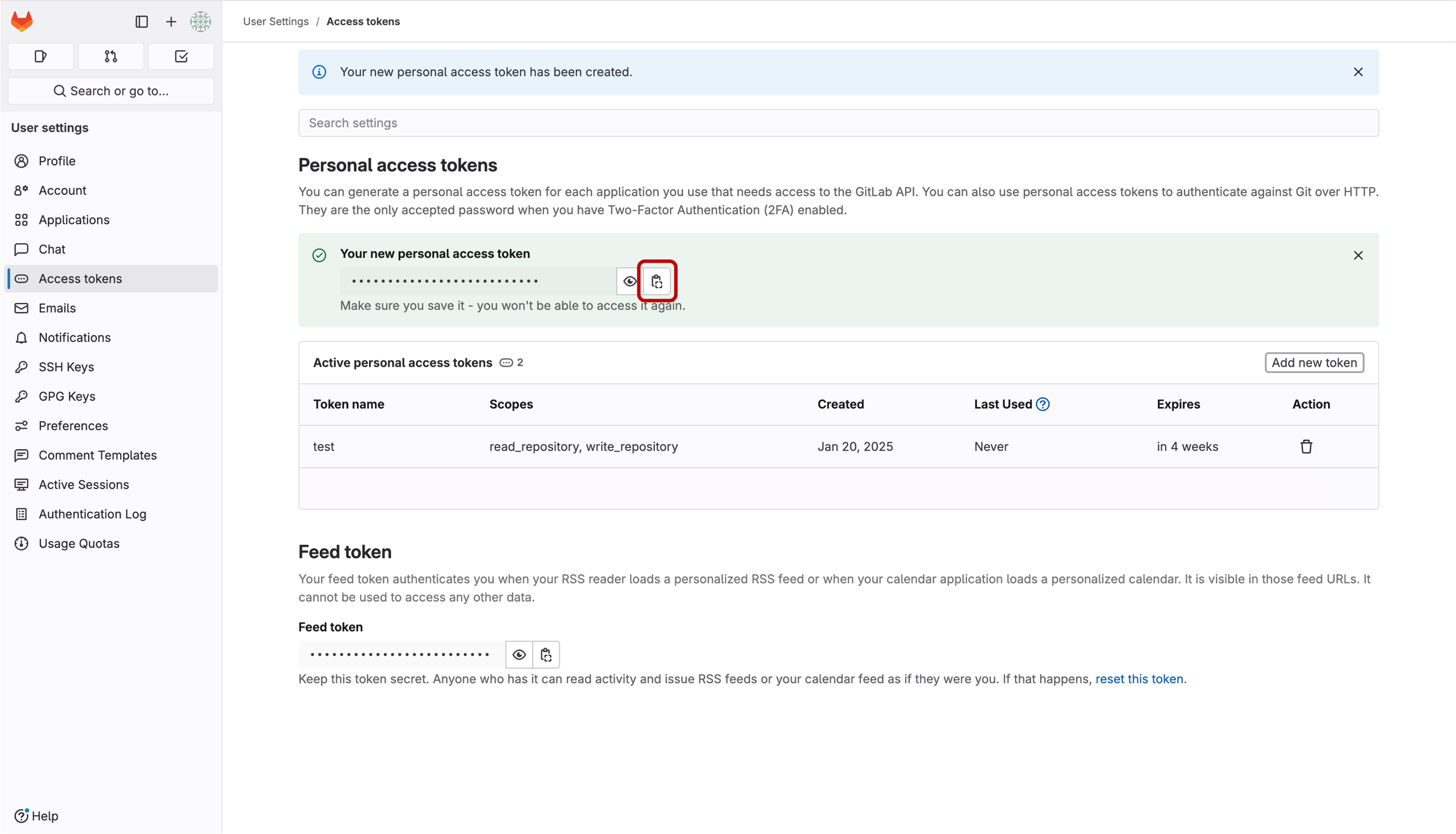Open SSH Keys settings page
Viewport: 1456px width, 834px height.
point(66,367)
